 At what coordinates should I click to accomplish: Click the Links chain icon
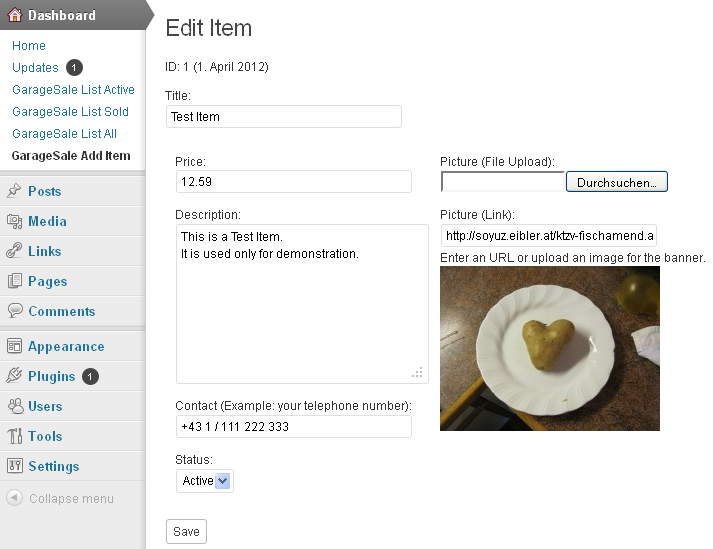pyautogui.click(x=15, y=251)
